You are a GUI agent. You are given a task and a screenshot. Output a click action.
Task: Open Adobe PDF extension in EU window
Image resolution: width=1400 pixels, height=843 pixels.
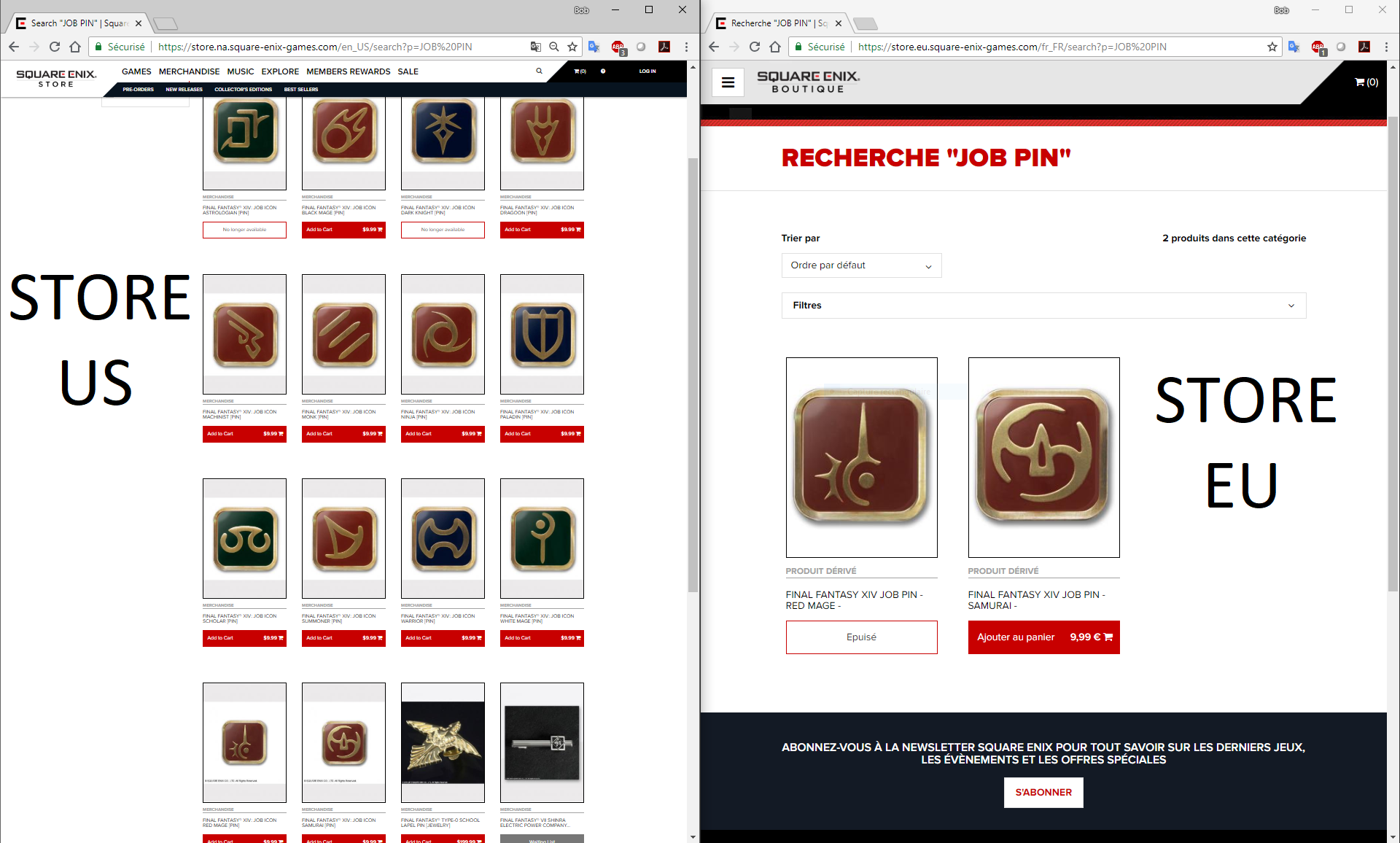click(x=1364, y=47)
